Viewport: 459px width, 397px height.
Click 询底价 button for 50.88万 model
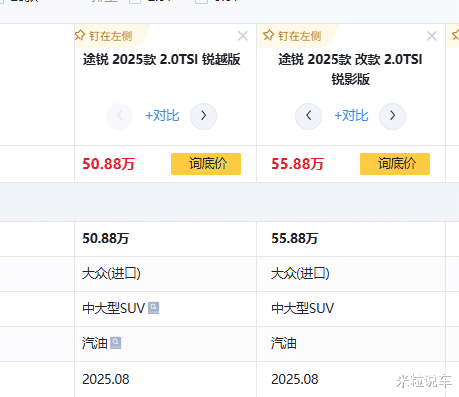pyautogui.click(x=206, y=164)
